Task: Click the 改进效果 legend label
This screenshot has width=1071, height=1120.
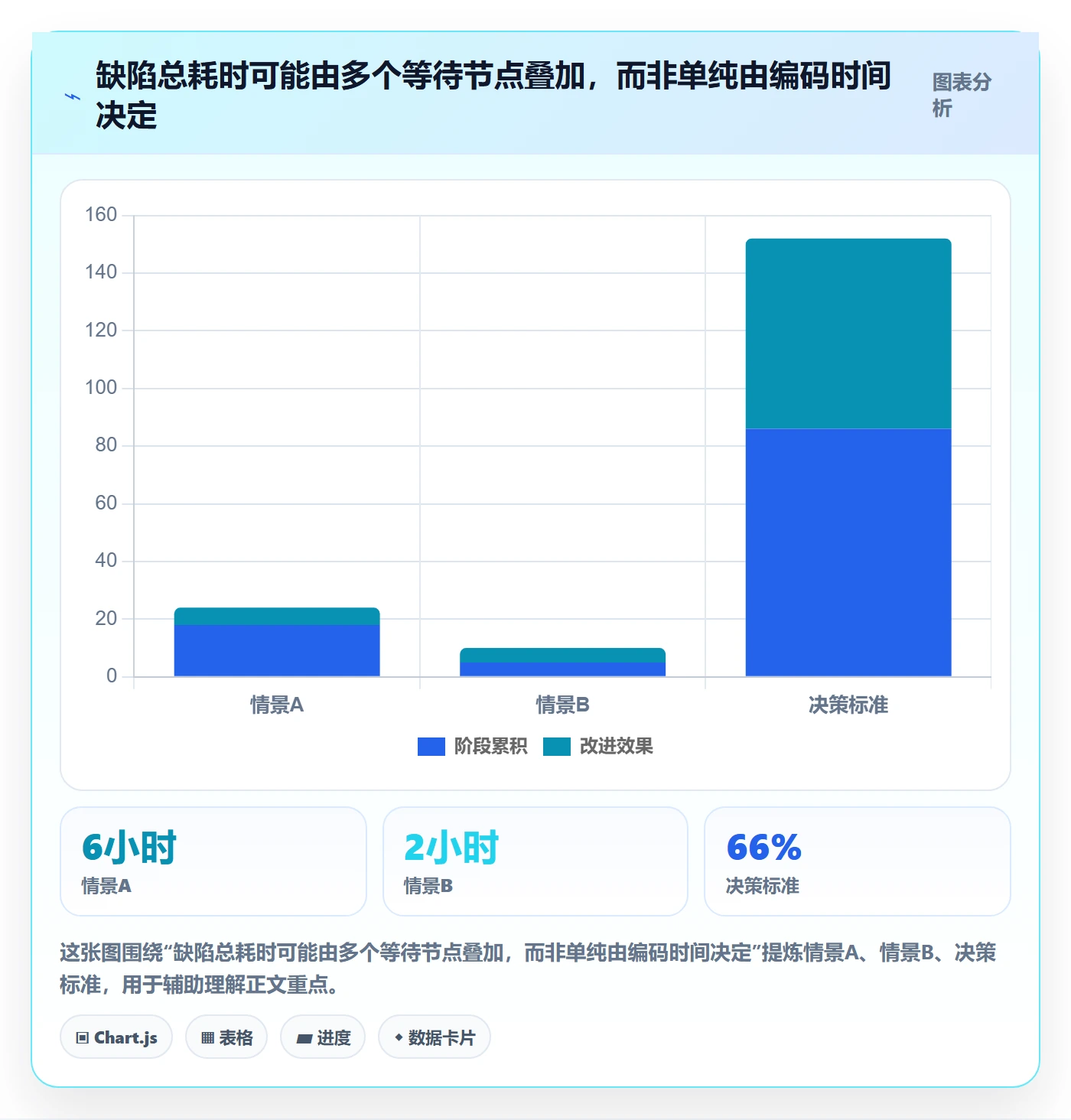Action: (x=616, y=746)
